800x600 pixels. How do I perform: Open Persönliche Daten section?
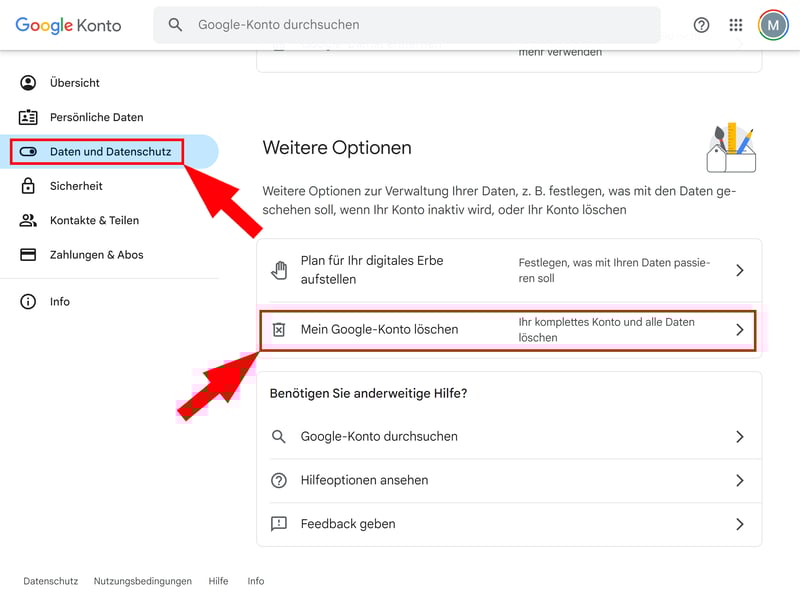[96, 117]
